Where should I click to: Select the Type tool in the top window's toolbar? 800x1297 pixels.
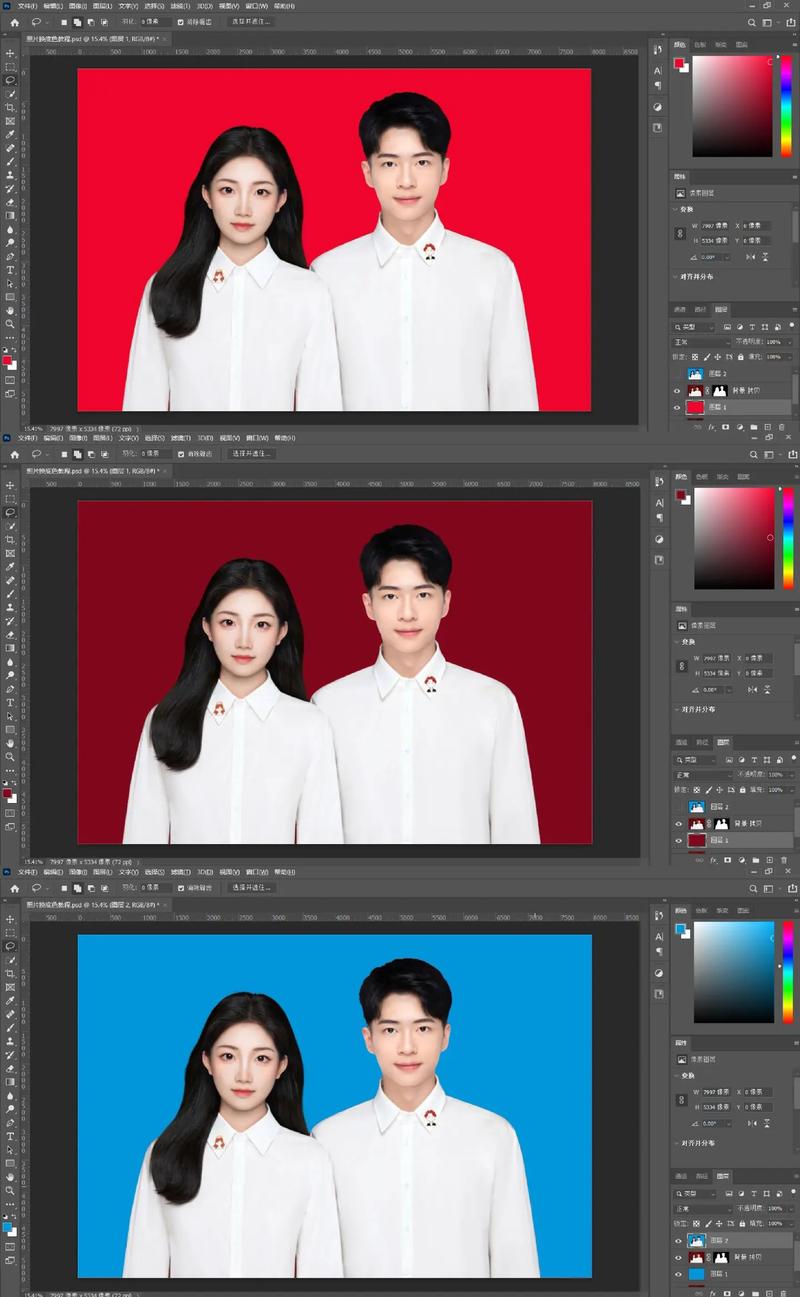(10, 270)
